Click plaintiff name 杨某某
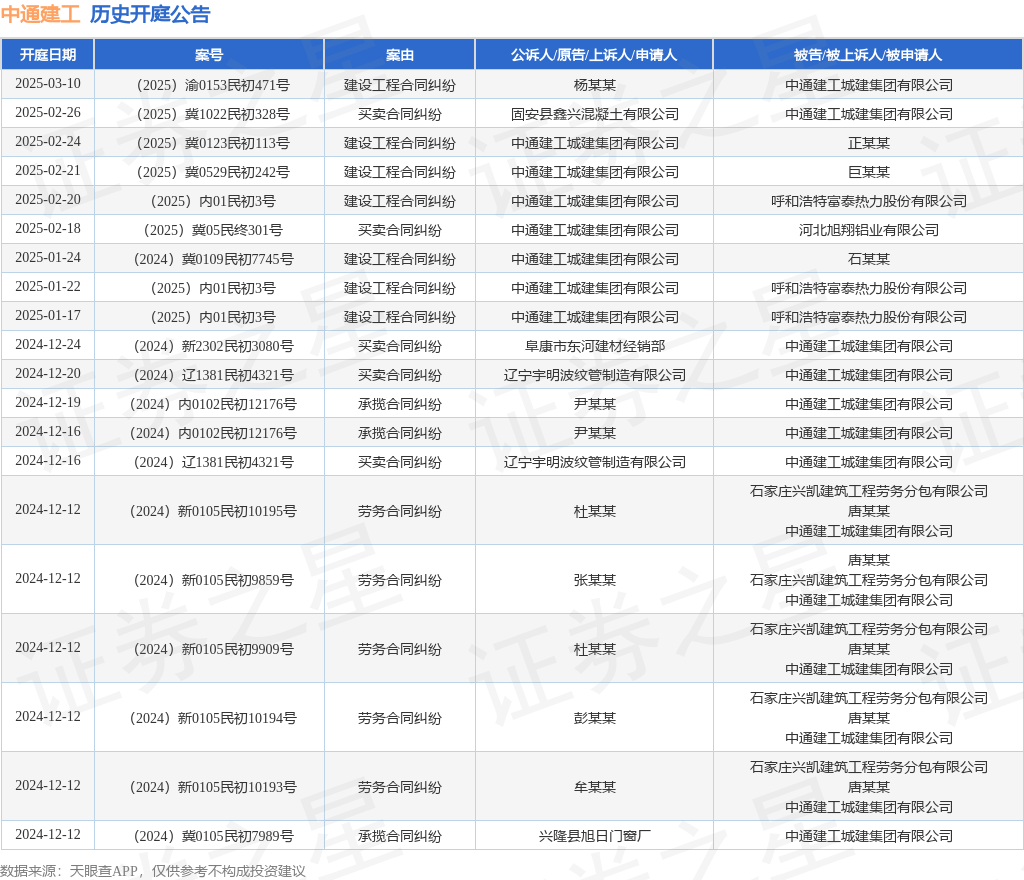The height and width of the screenshot is (880, 1024). tap(594, 85)
